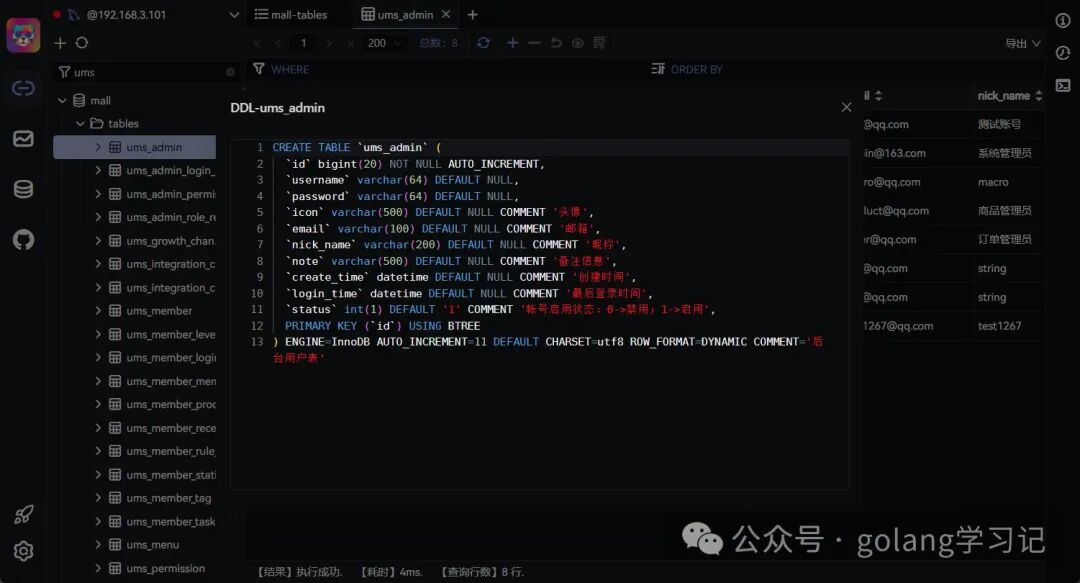Viewport: 1080px width, 583px height.
Task: Click the cell 'test1267' in nick_name
Action: click(999, 325)
